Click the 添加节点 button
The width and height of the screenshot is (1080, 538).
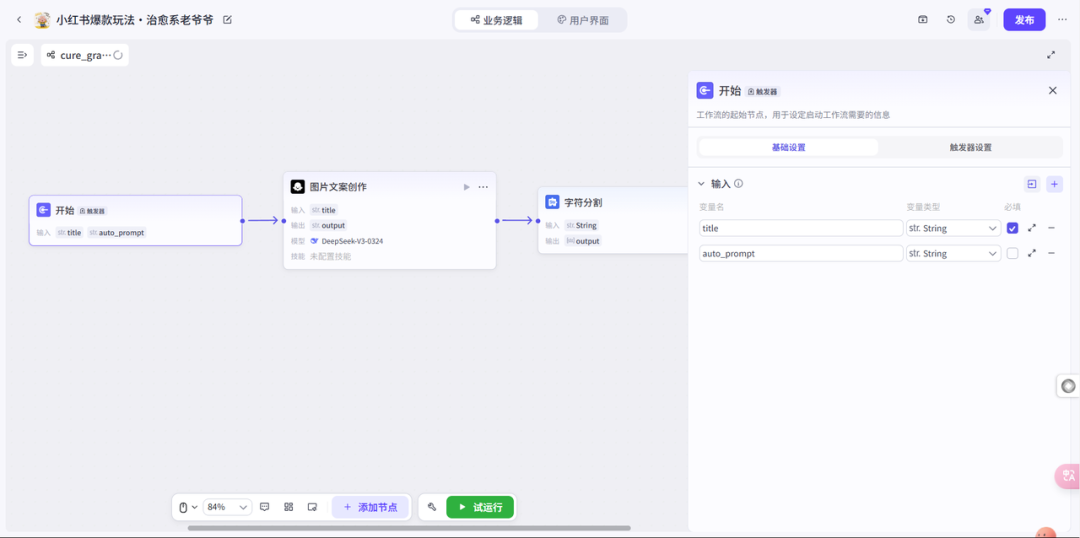(x=370, y=507)
